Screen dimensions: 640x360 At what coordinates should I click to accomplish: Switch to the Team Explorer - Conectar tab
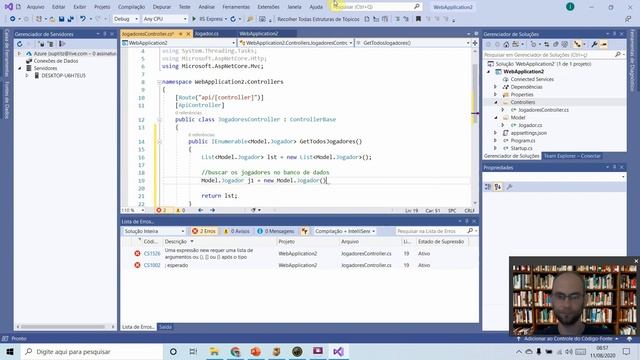[x=572, y=156]
